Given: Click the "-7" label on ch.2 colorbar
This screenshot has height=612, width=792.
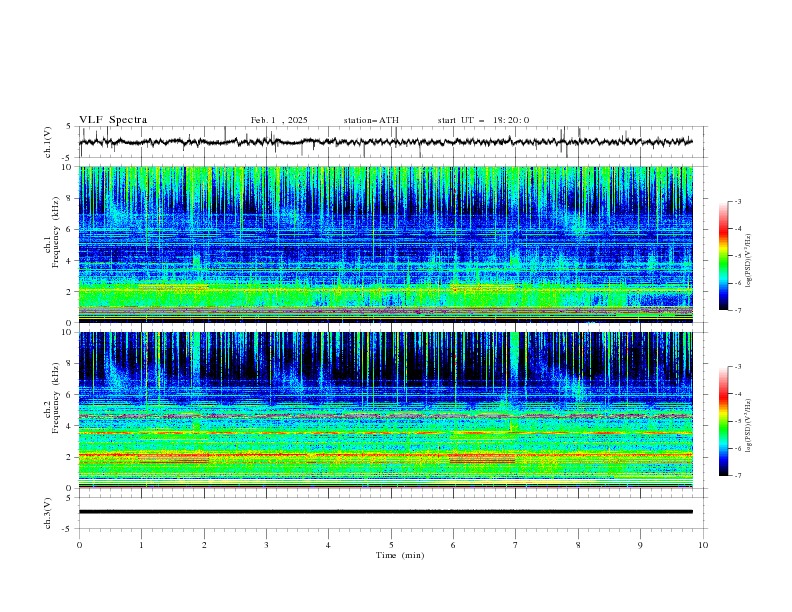Looking at the screenshot, I should click(738, 476).
